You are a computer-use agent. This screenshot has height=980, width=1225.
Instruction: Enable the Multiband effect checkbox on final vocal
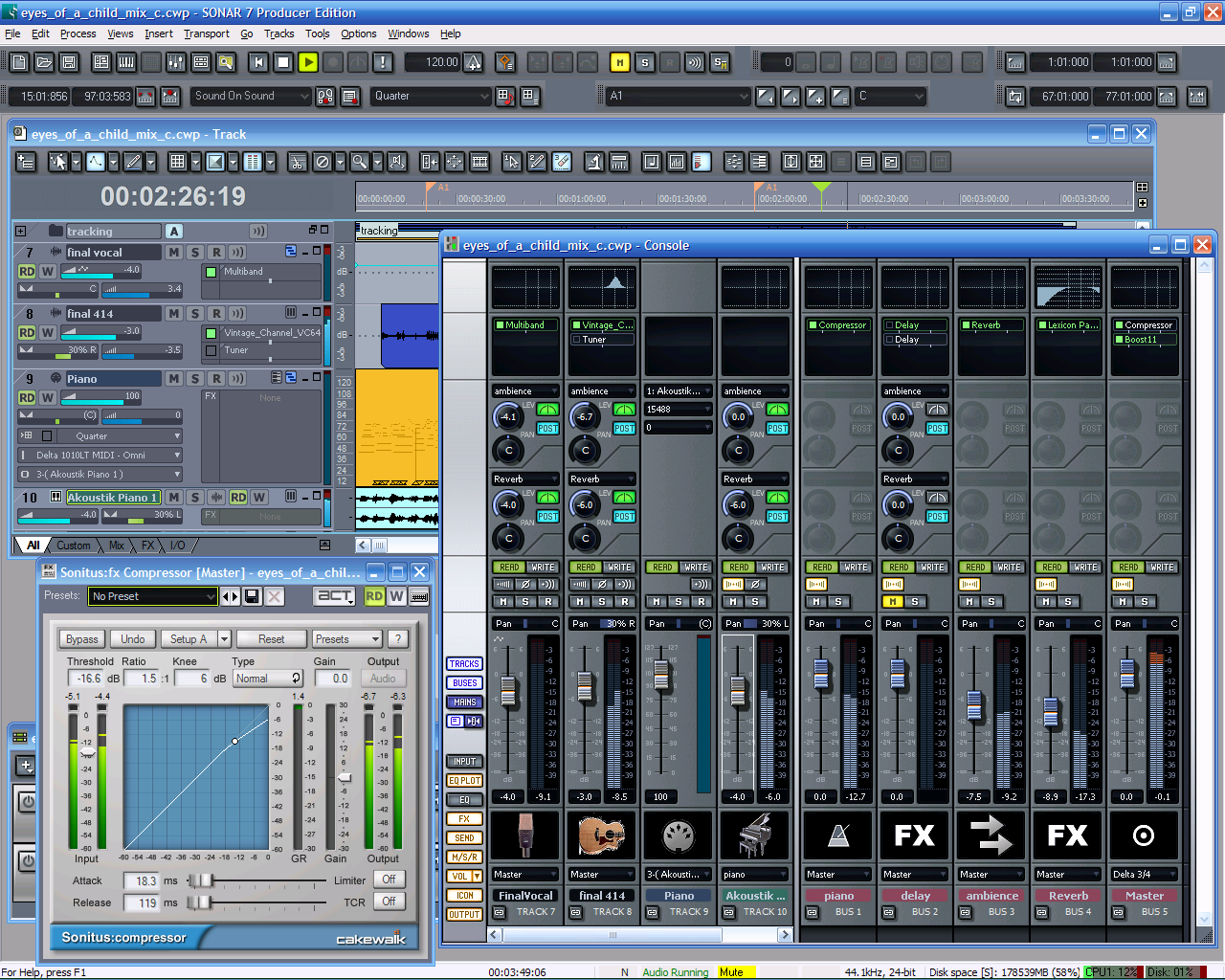(211, 272)
